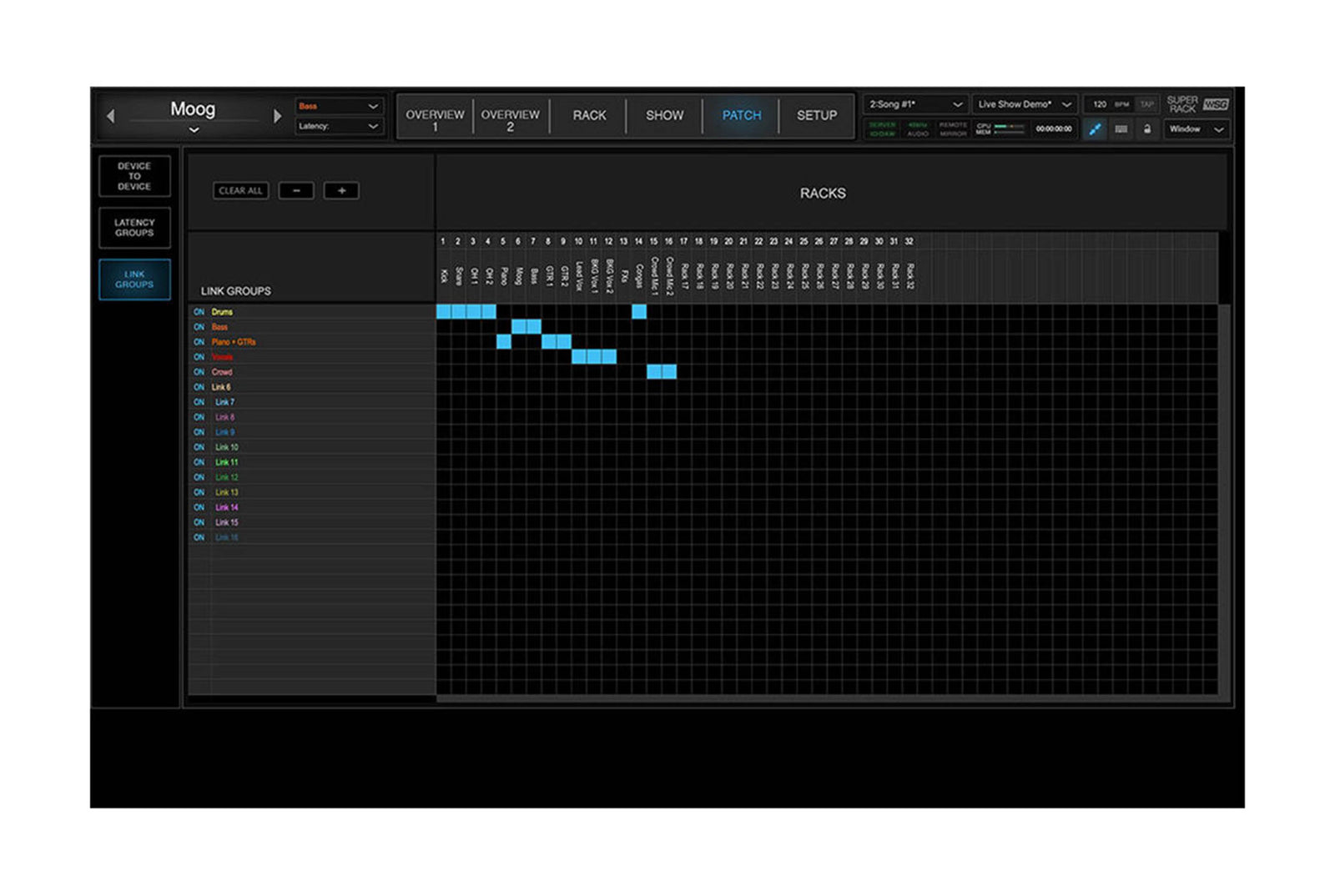Image resolution: width=1335 pixels, height=896 pixels.
Task: Select the Patch tab
Action: (x=741, y=116)
